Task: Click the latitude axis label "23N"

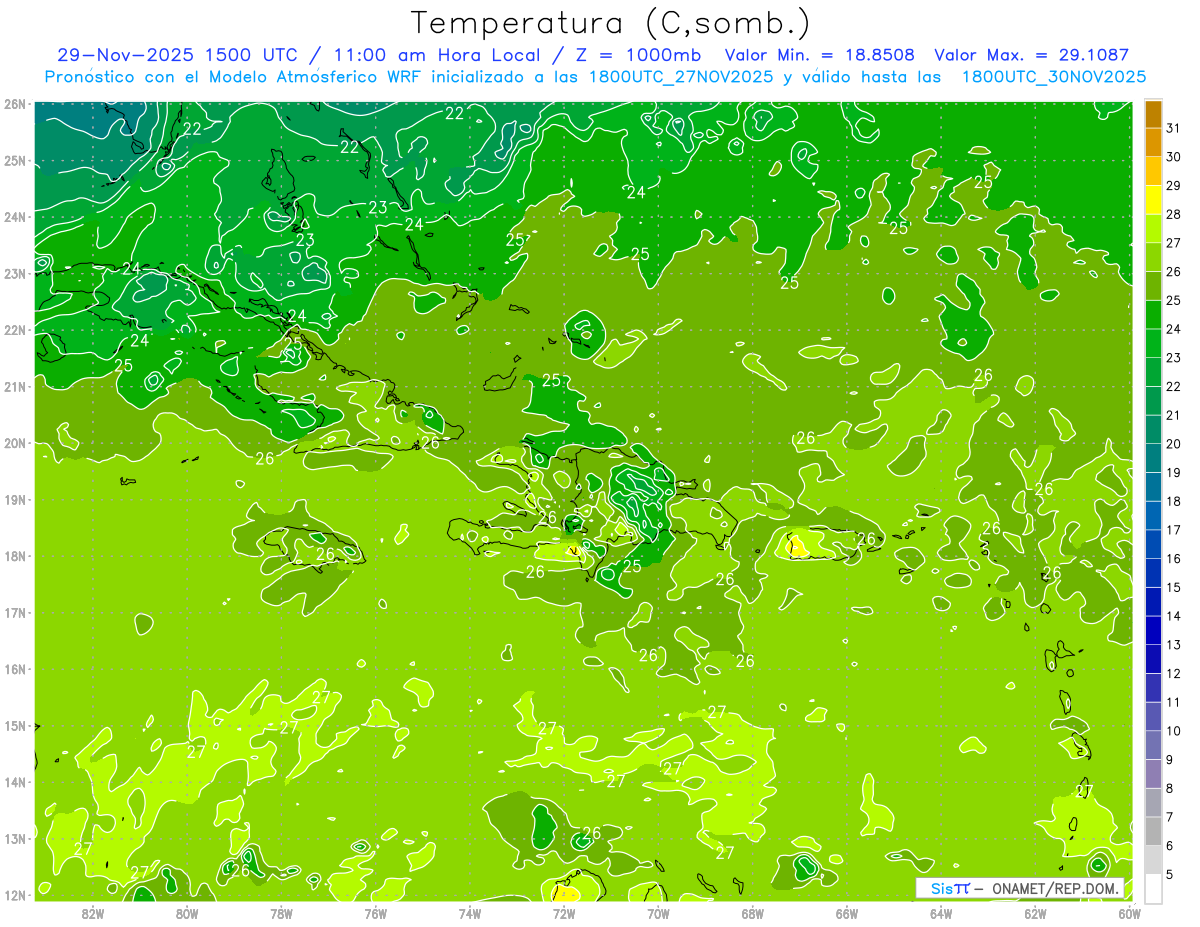Action: 15,273
